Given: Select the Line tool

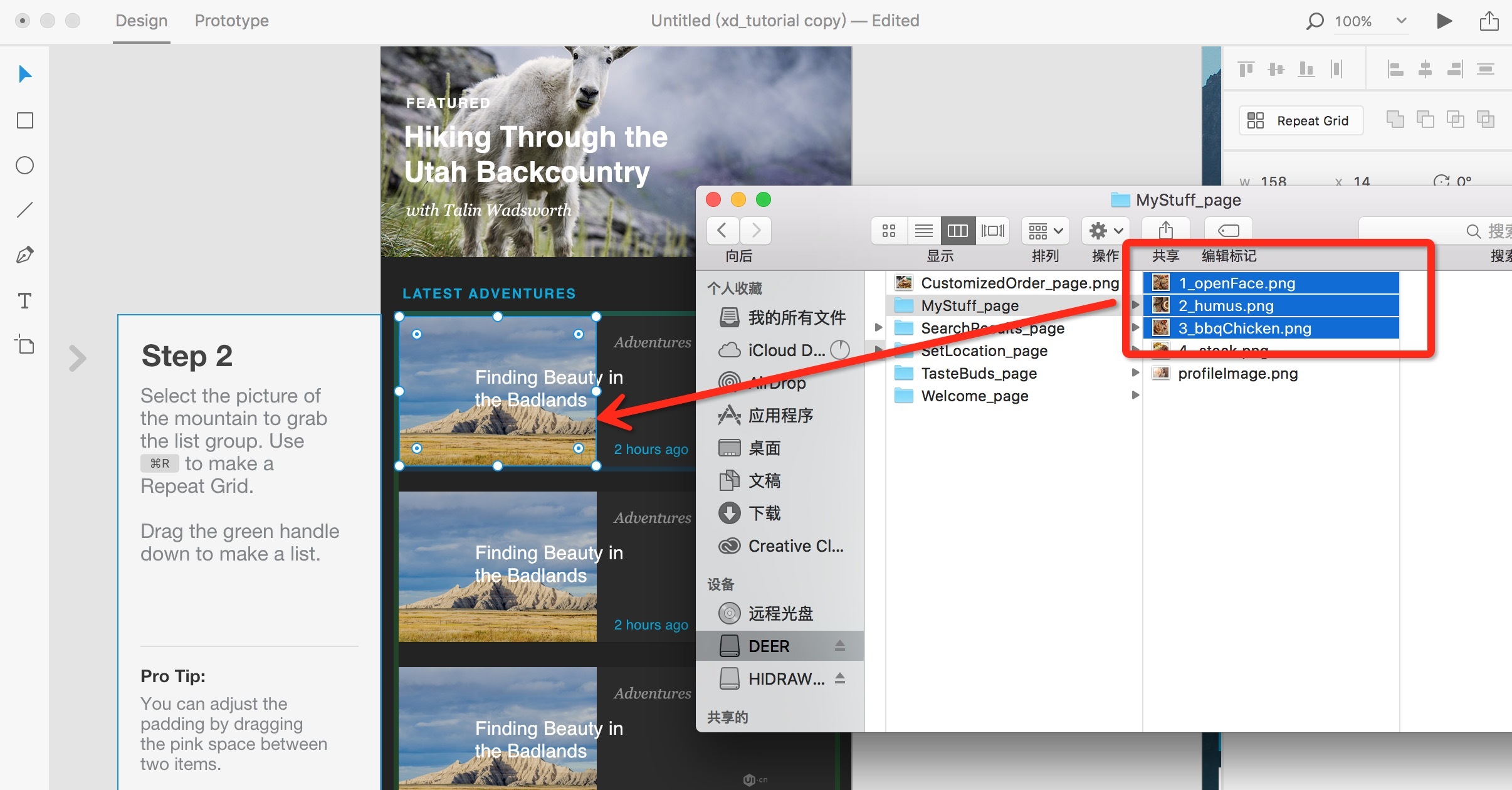Looking at the screenshot, I should coord(25,210).
